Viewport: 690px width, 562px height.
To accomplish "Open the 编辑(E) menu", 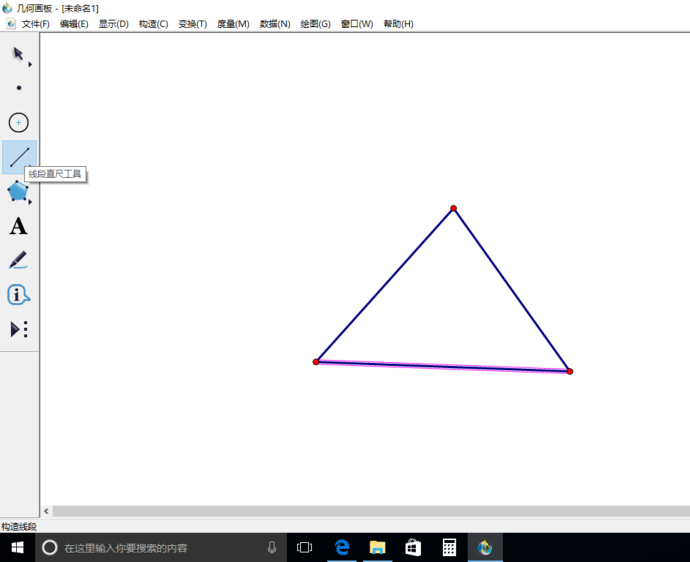I will pyautogui.click(x=74, y=23).
